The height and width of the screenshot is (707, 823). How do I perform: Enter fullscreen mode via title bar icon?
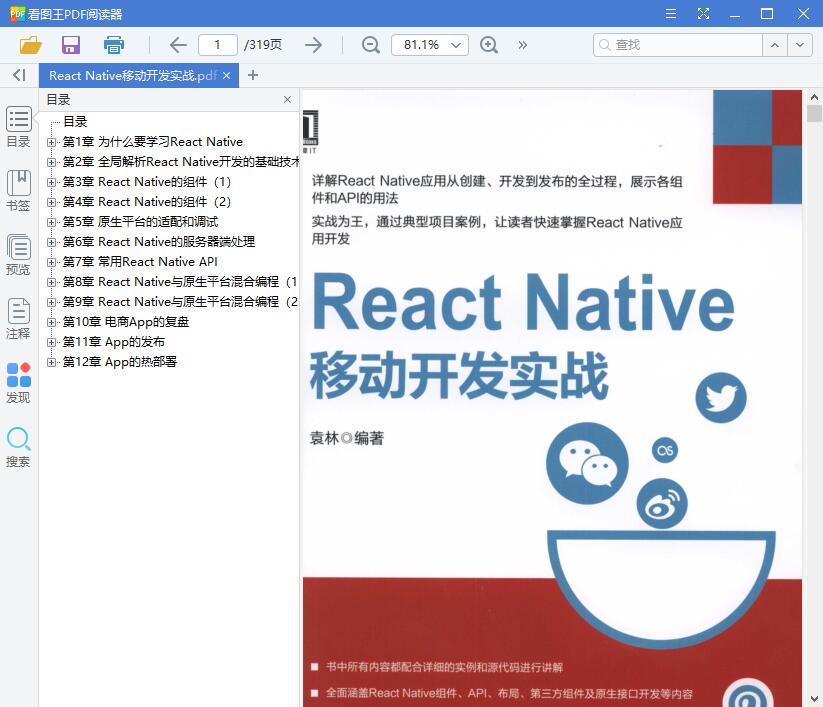pyautogui.click(x=703, y=14)
